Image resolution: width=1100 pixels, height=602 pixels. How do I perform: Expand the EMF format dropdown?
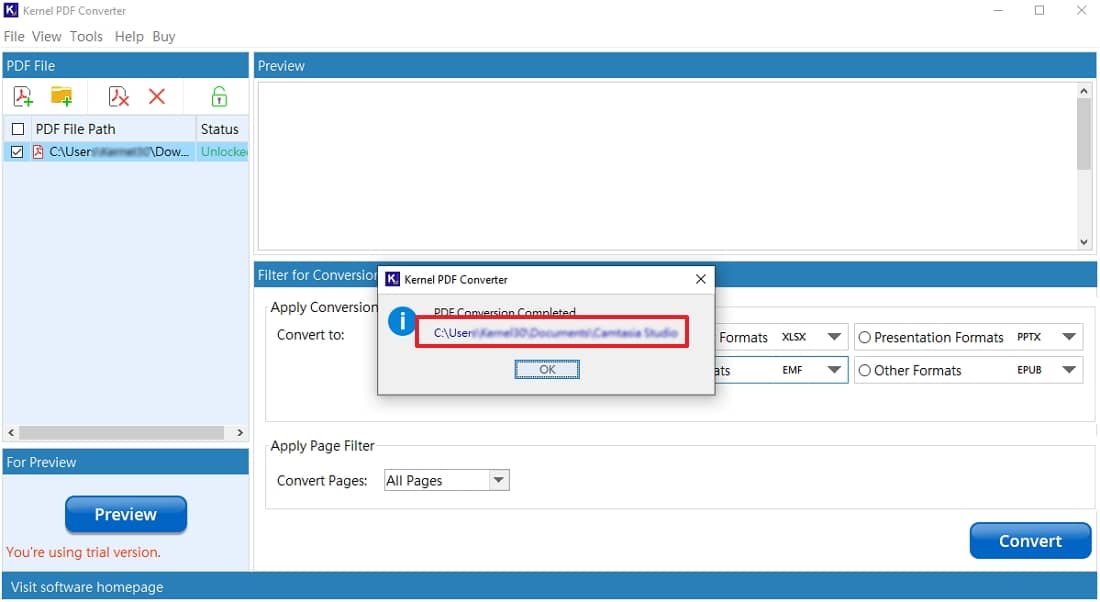[834, 370]
